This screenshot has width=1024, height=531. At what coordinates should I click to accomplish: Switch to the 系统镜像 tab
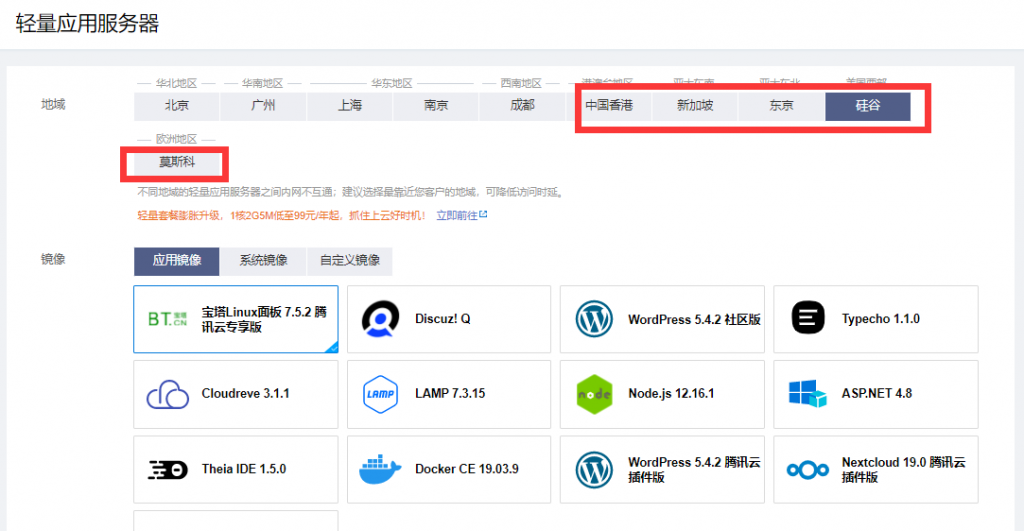[263, 261]
